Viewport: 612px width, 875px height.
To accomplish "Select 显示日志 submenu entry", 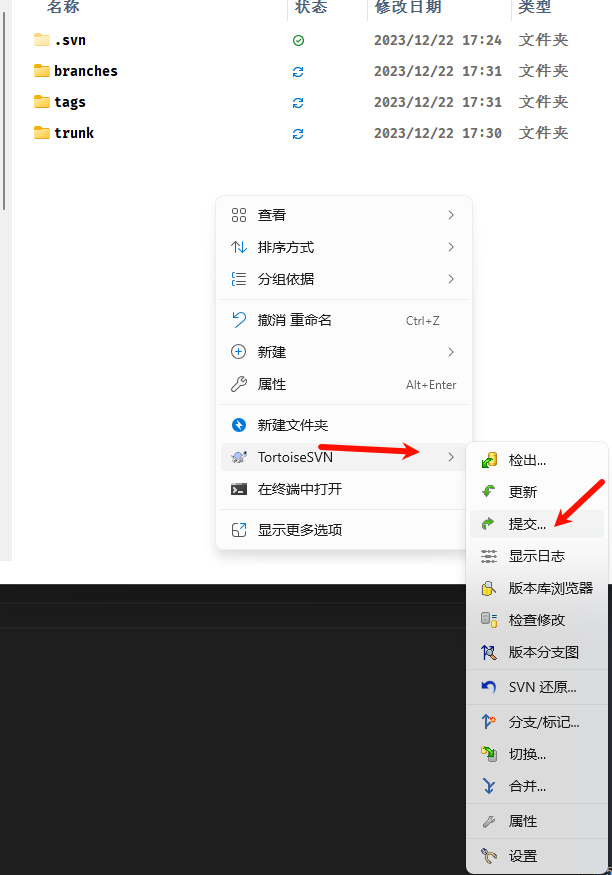I will pos(537,556).
